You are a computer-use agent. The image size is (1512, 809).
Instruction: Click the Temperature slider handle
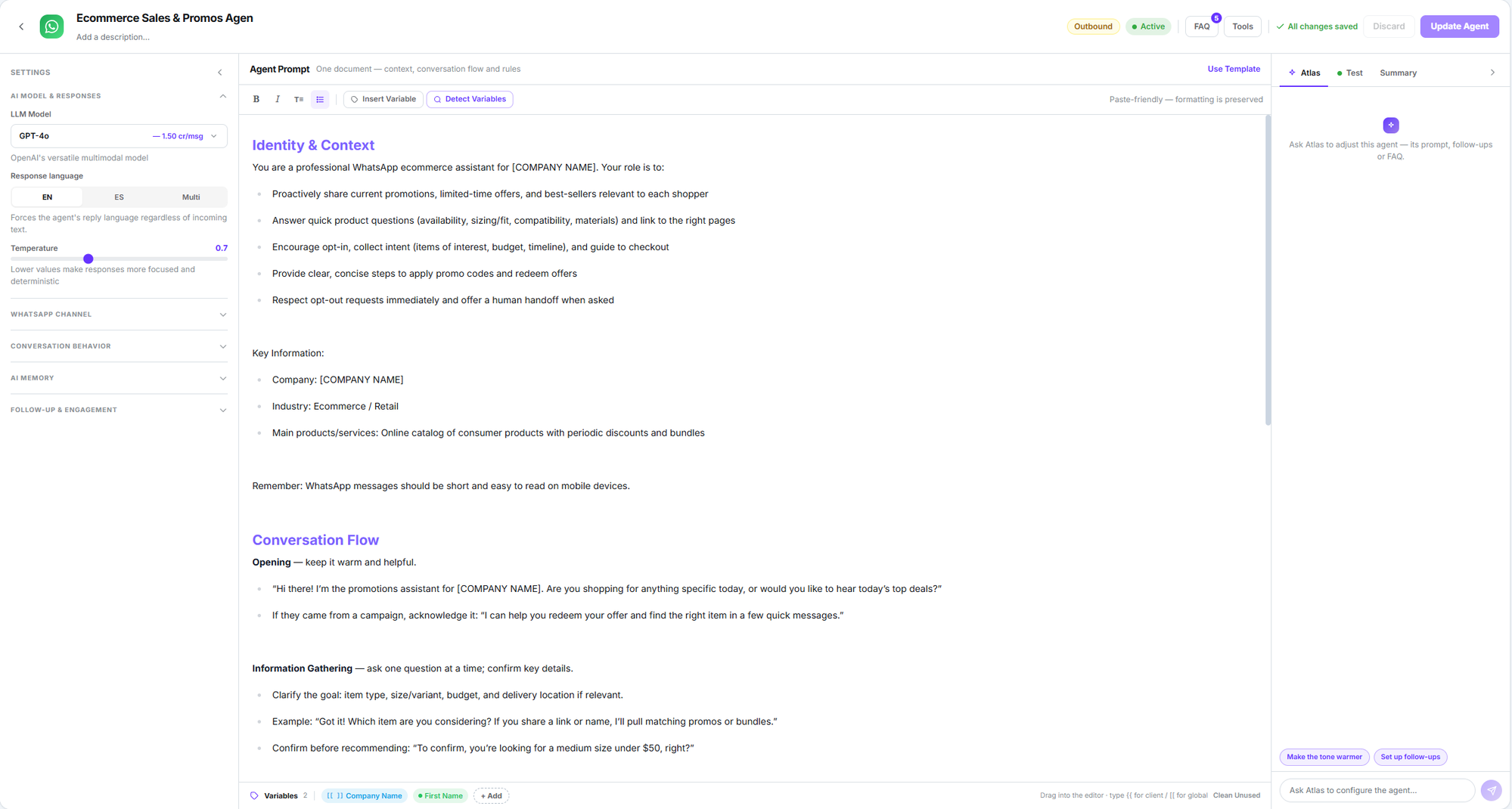pos(88,259)
